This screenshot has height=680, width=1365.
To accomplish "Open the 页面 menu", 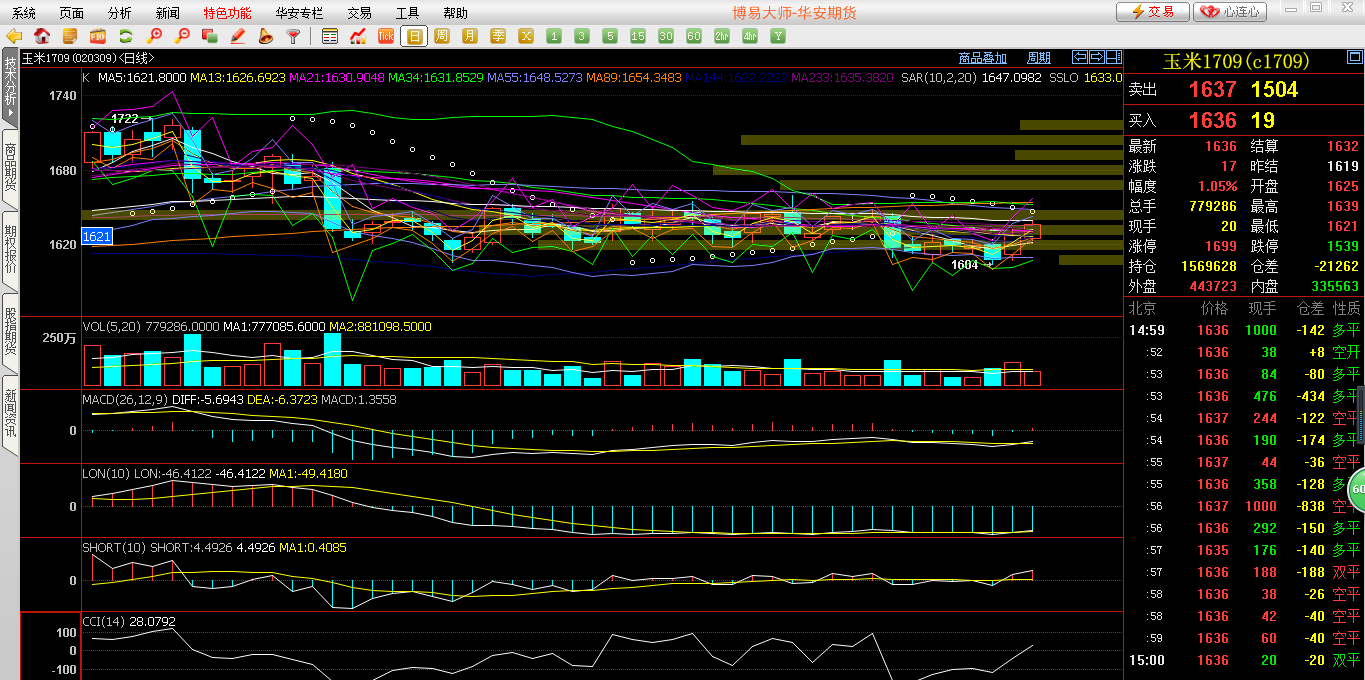I will [72, 13].
